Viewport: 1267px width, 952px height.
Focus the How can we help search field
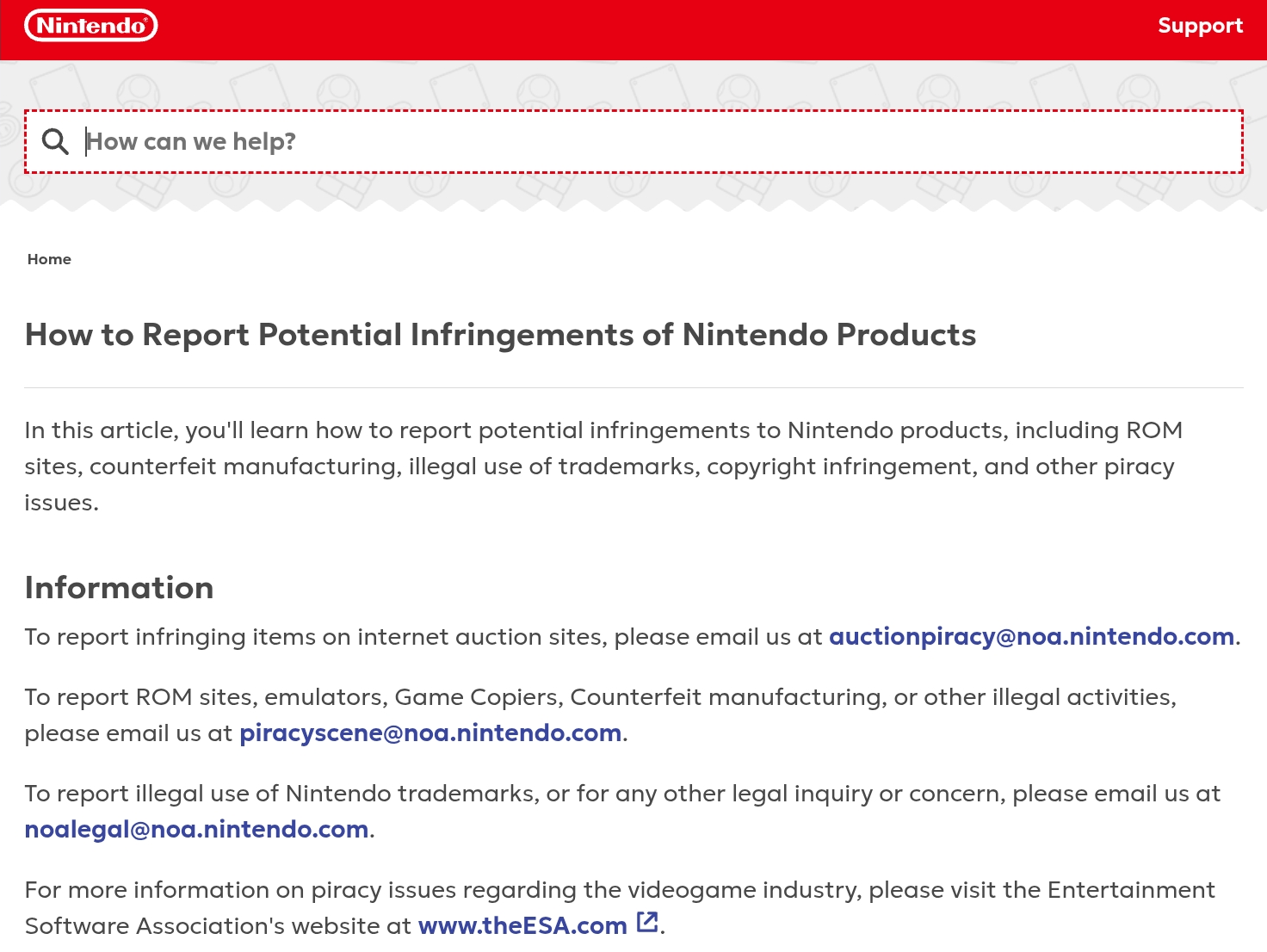(633, 141)
